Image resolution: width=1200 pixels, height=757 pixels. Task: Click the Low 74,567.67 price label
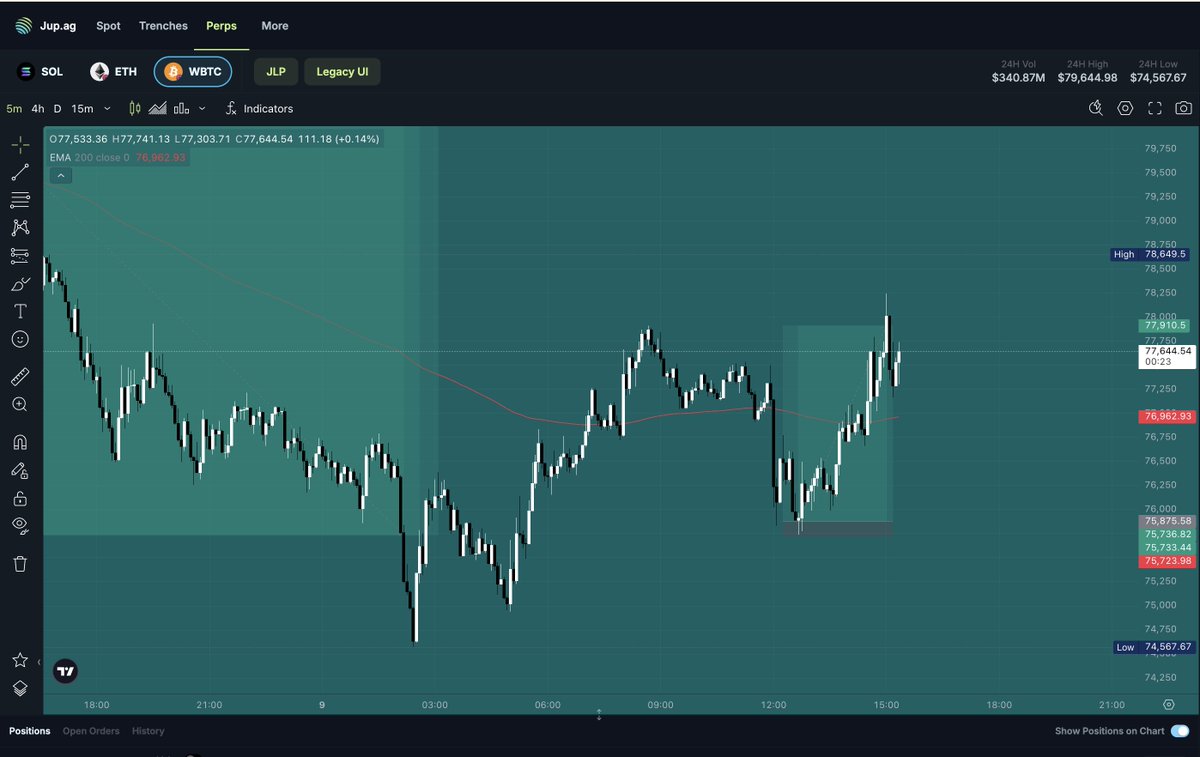1155,647
